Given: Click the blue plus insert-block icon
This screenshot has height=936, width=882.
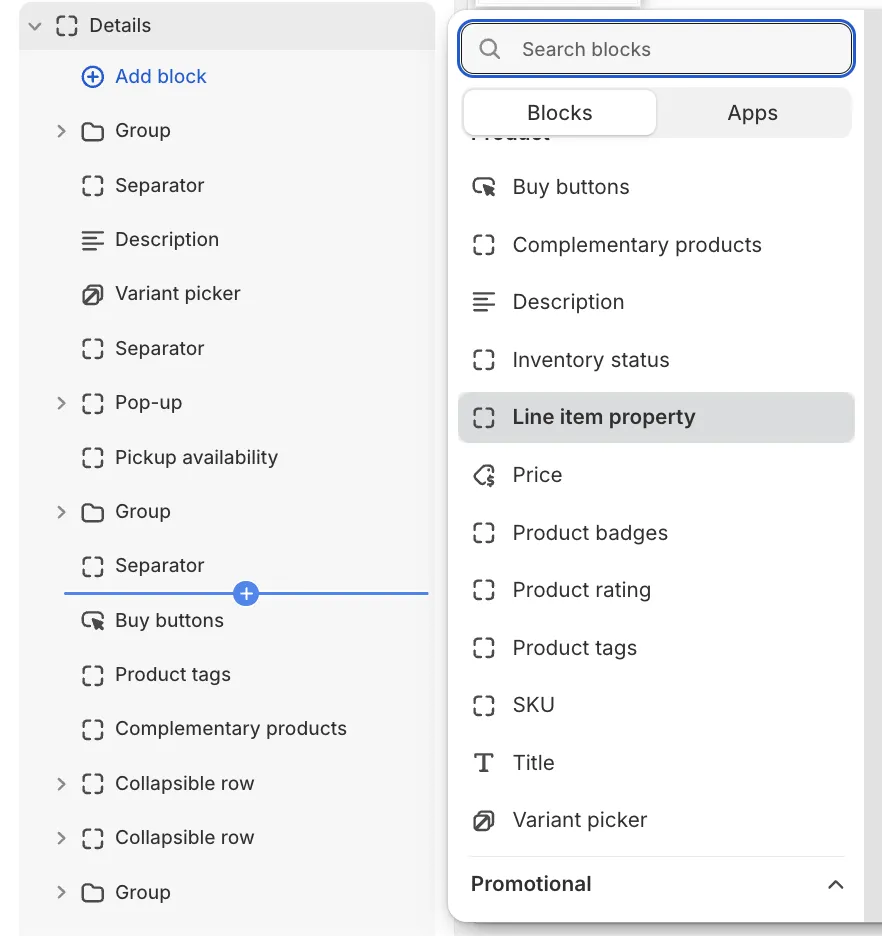Looking at the screenshot, I should point(246,593).
